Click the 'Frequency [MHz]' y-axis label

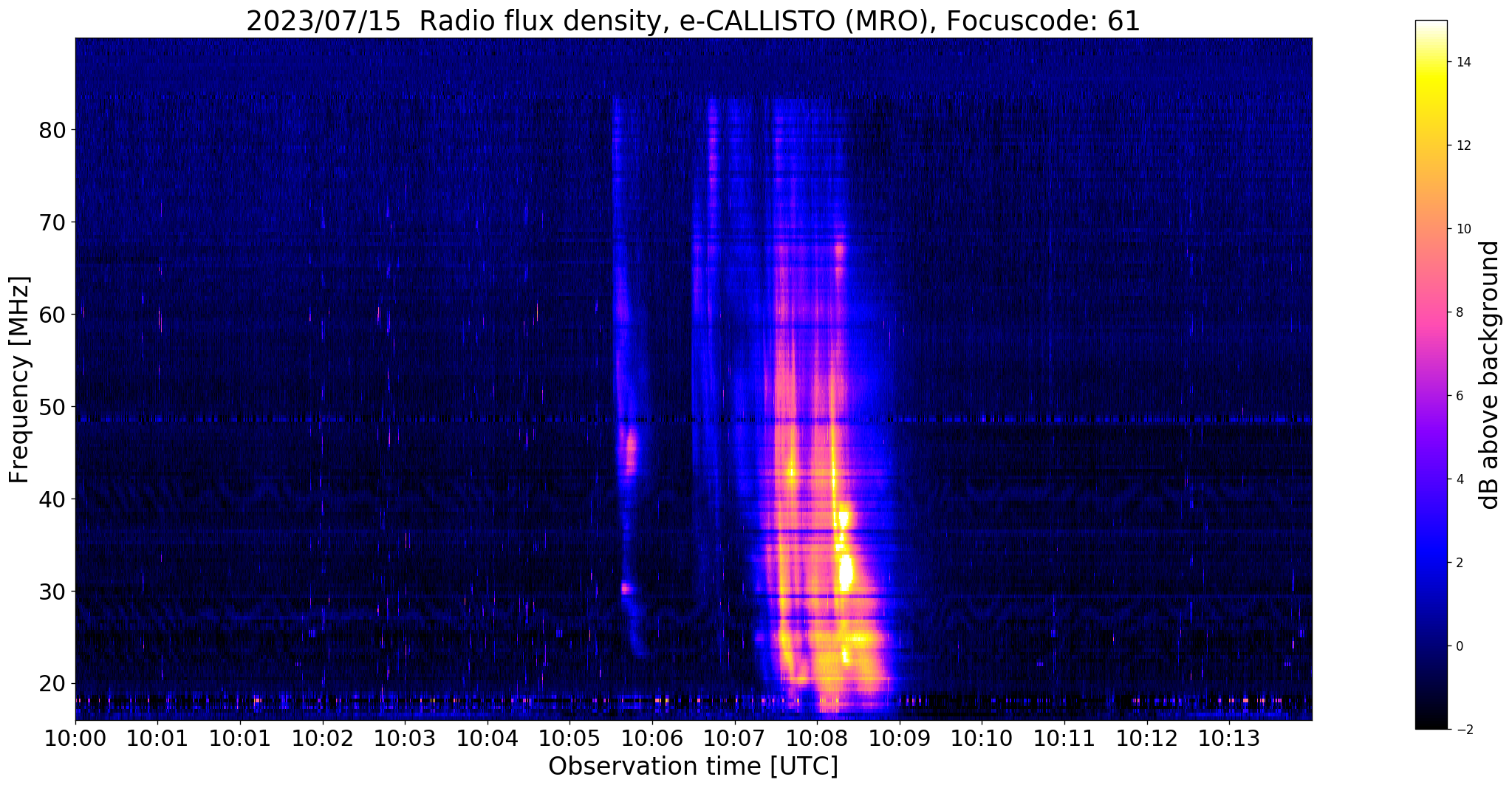pos(20,380)
